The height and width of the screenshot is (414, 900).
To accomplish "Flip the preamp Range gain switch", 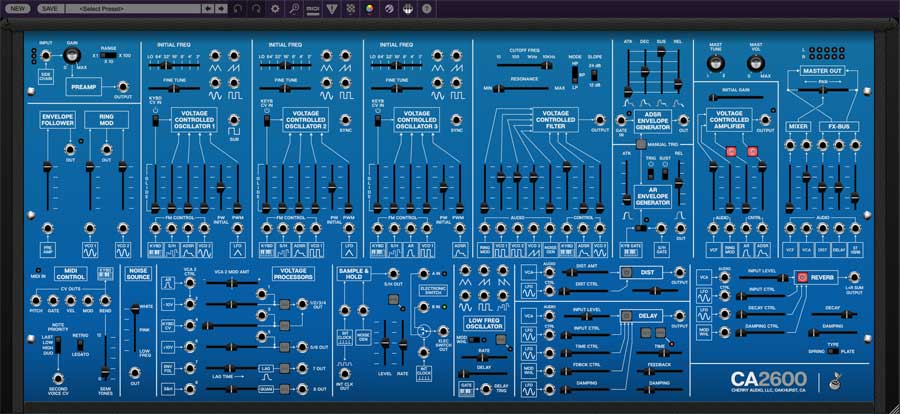I will click(x=108, y=56).
